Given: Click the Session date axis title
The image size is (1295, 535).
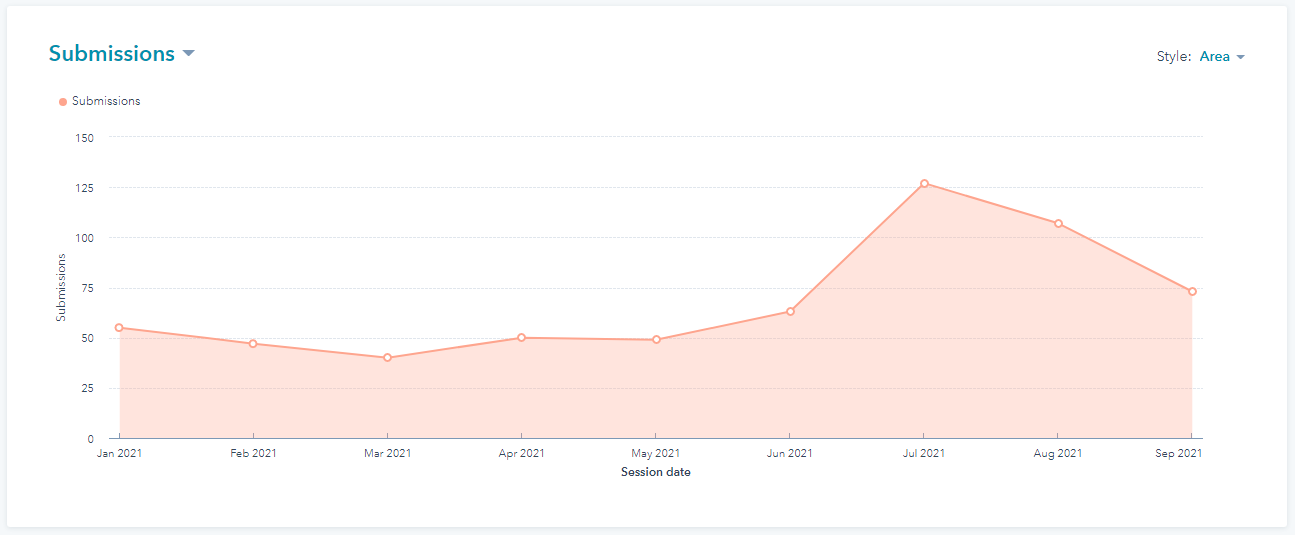Looking at the screenshot, I should tap(655, 472).
